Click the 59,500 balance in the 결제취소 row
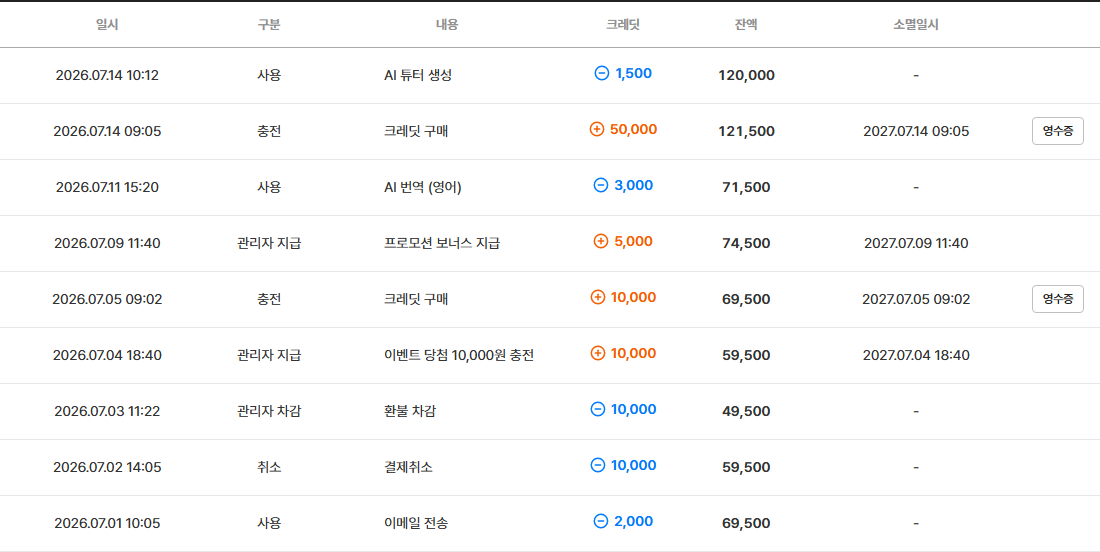 click(x=746, y=467)
